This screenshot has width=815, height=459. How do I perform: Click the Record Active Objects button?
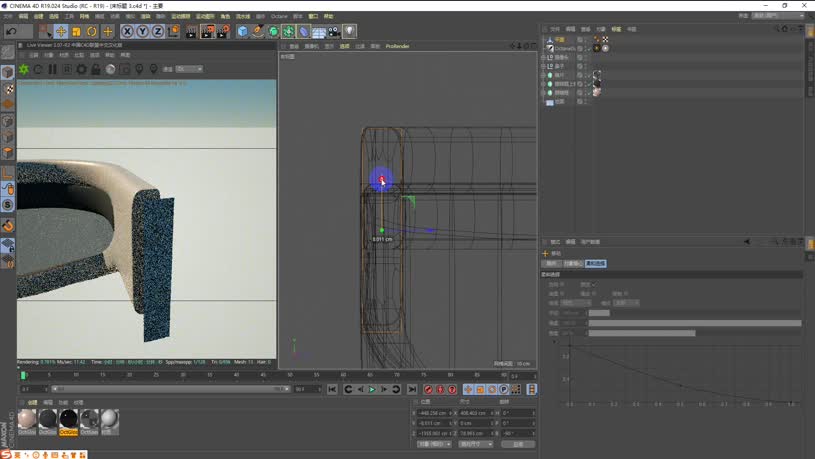428,389
